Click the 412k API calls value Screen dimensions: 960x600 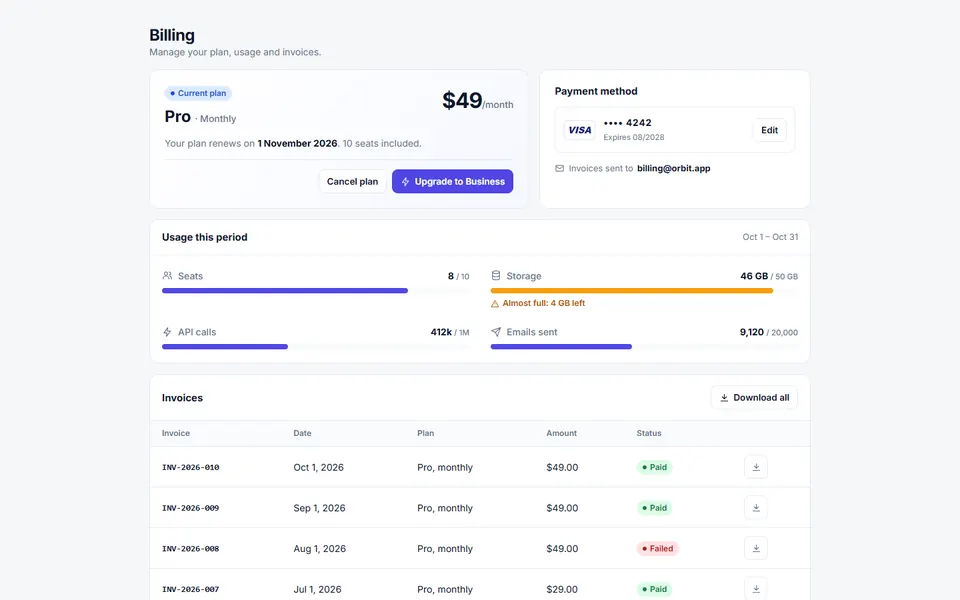pos(441,332)
